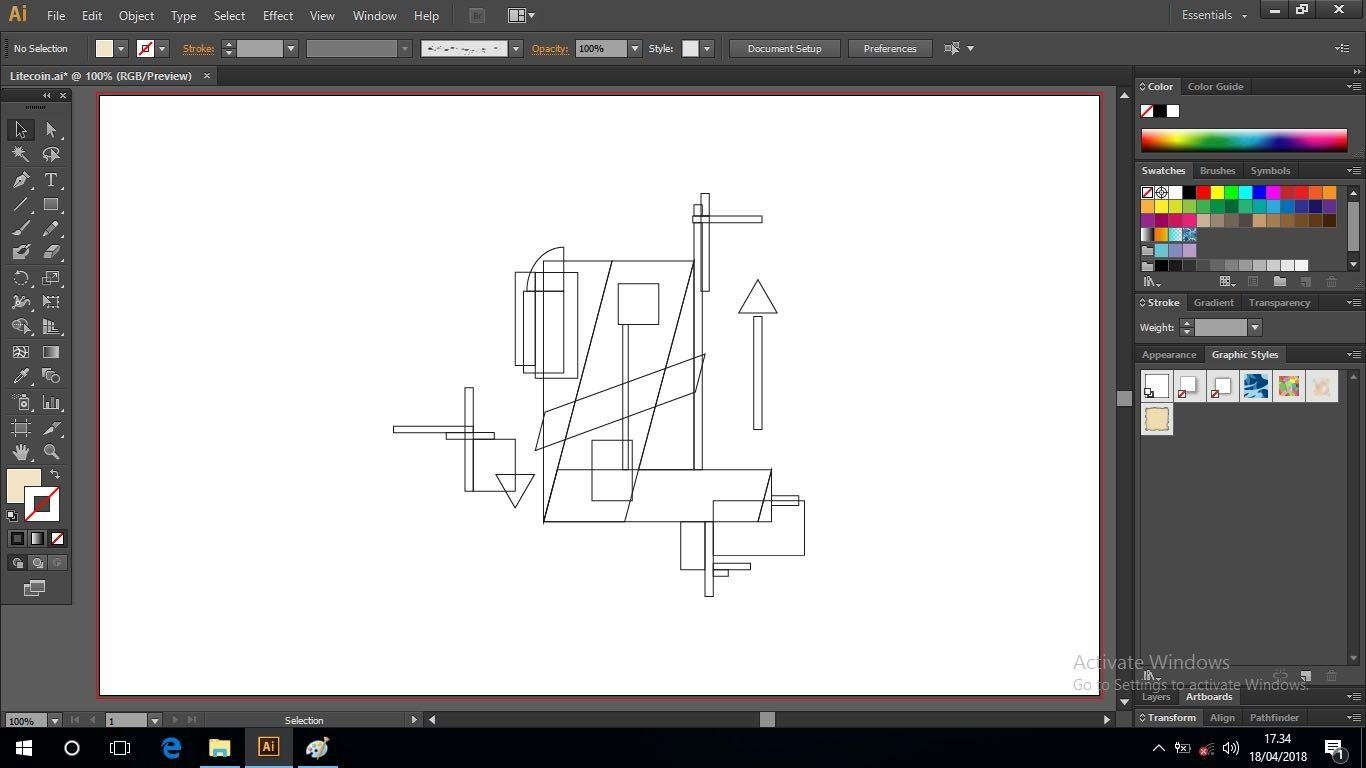Choose the Blob Brush tool
Screen dimensions: 1366x768
21,252
